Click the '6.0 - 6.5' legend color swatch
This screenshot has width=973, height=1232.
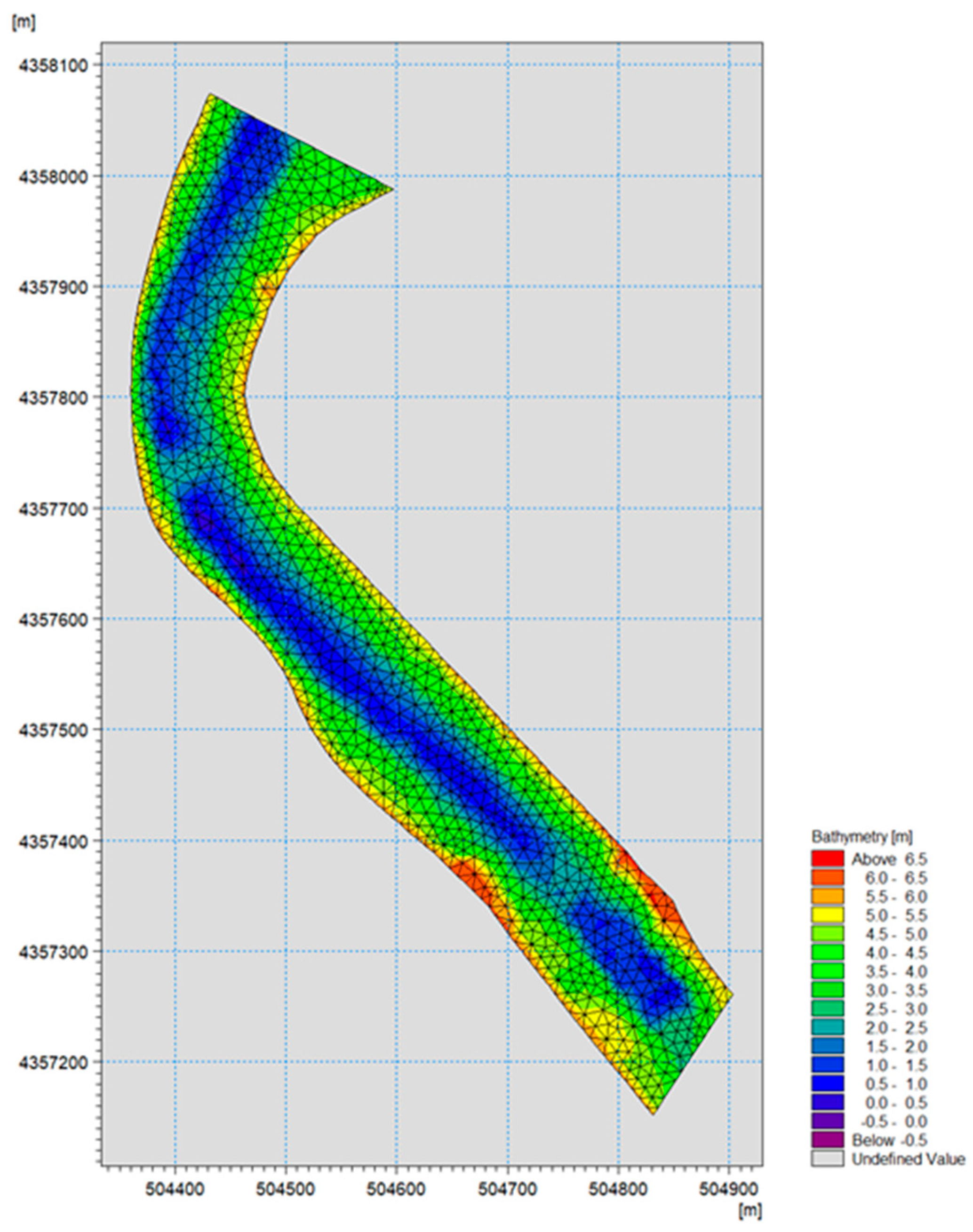(x=827, y=878)
